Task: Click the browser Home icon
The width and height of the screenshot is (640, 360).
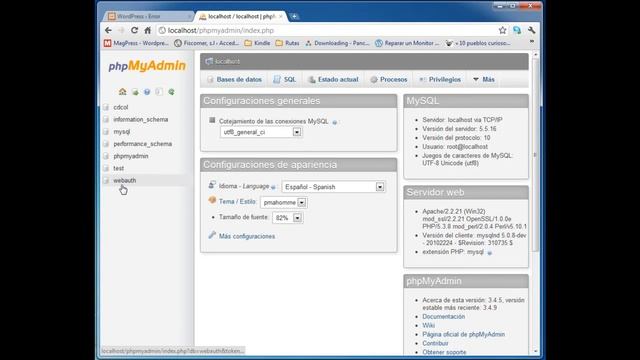Action: click(147, 30)
